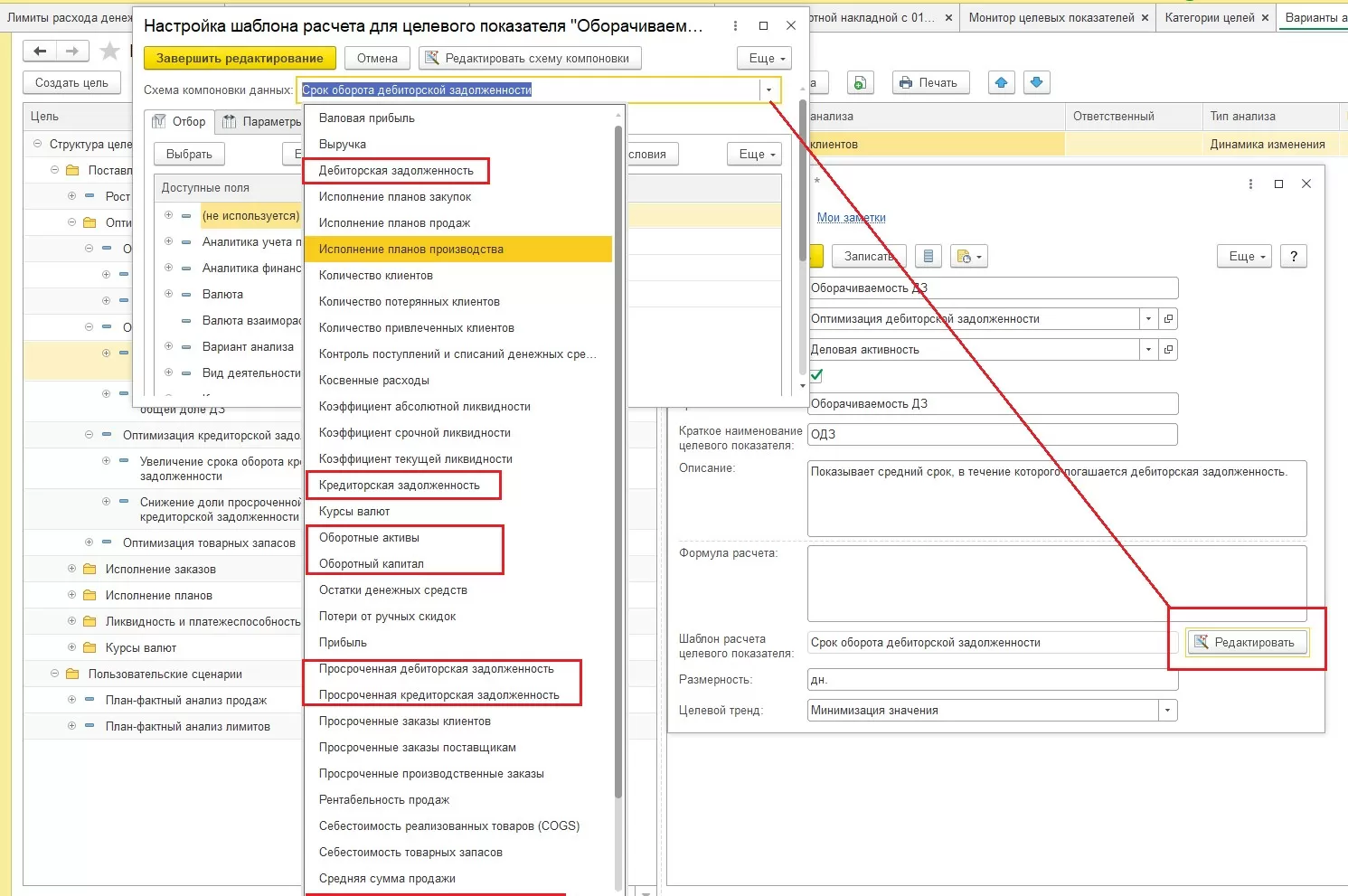The image size is (1348, 896).
Task: Toggle the green checkbox below Деловая активность
Action: coord(816,375)
